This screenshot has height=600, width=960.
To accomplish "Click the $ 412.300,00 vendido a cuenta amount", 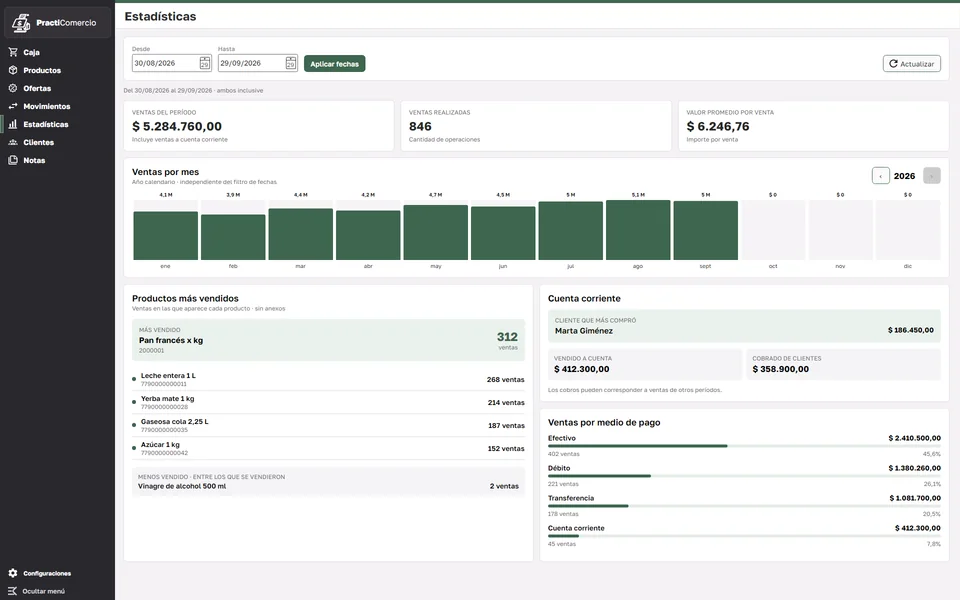I will [582, 369].
